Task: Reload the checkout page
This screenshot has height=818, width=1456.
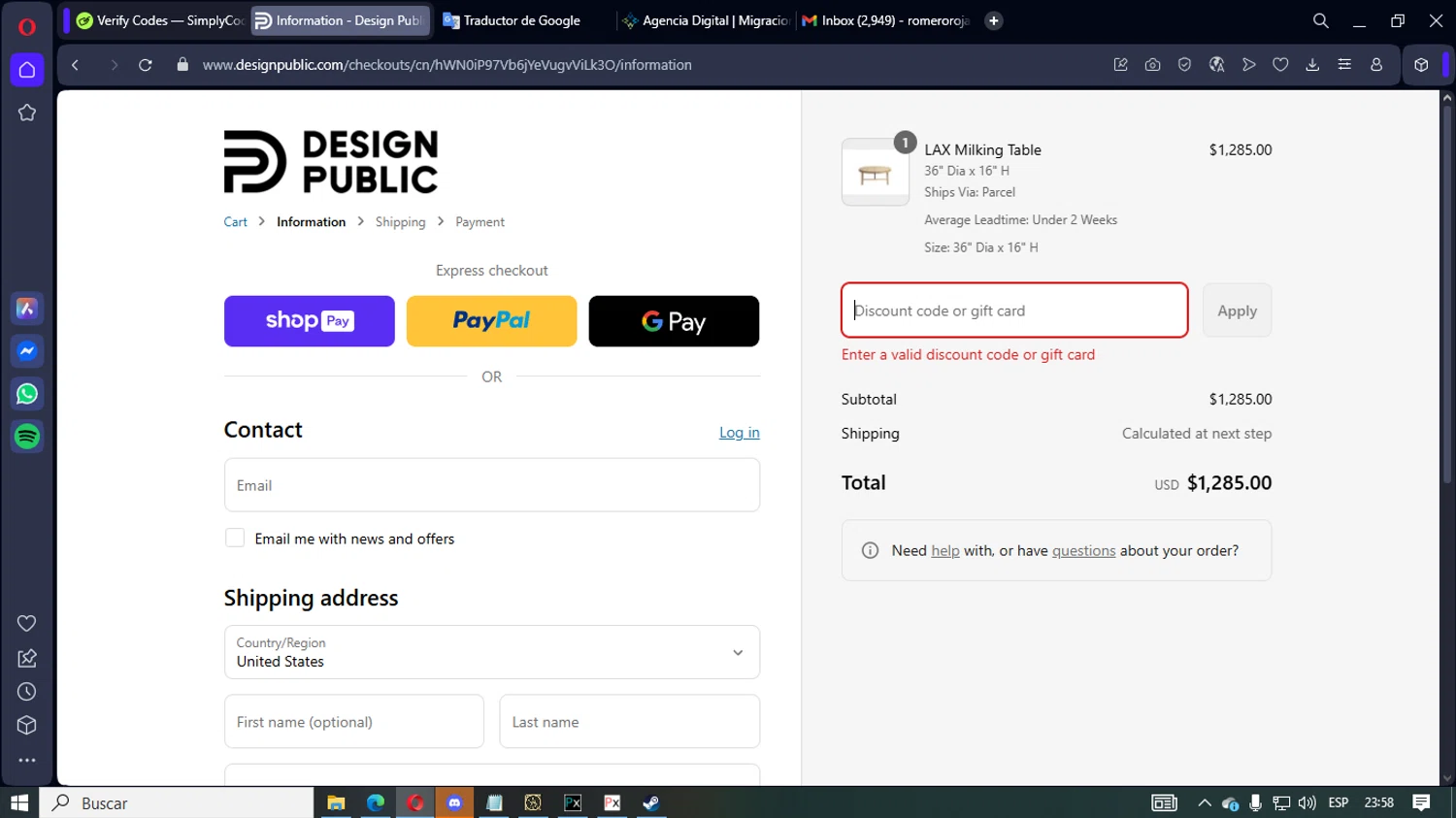Action: pyautogui.click(x=146, y=65)
